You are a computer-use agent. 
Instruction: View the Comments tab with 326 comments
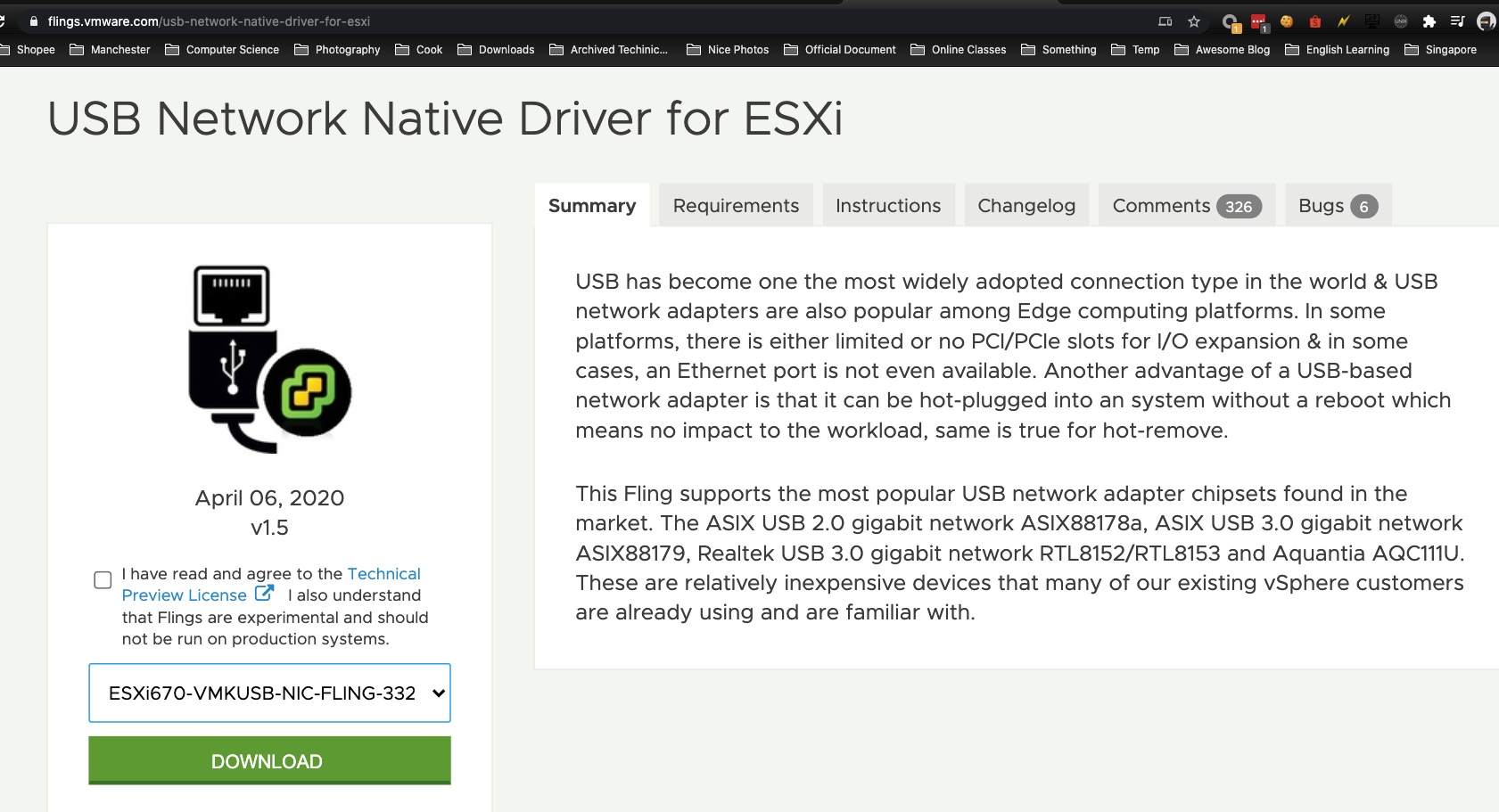pos(1186,205)
